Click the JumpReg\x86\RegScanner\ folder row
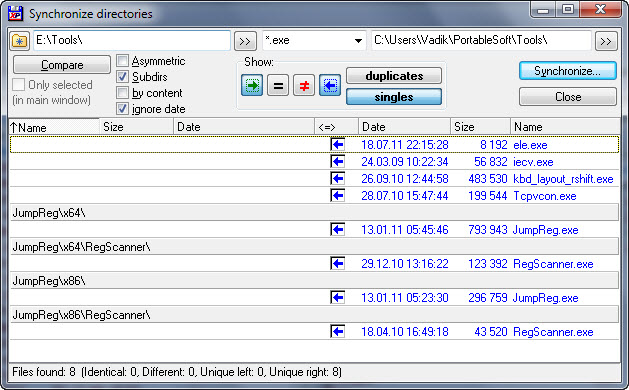629x390 pixels. tap(314, 315)
